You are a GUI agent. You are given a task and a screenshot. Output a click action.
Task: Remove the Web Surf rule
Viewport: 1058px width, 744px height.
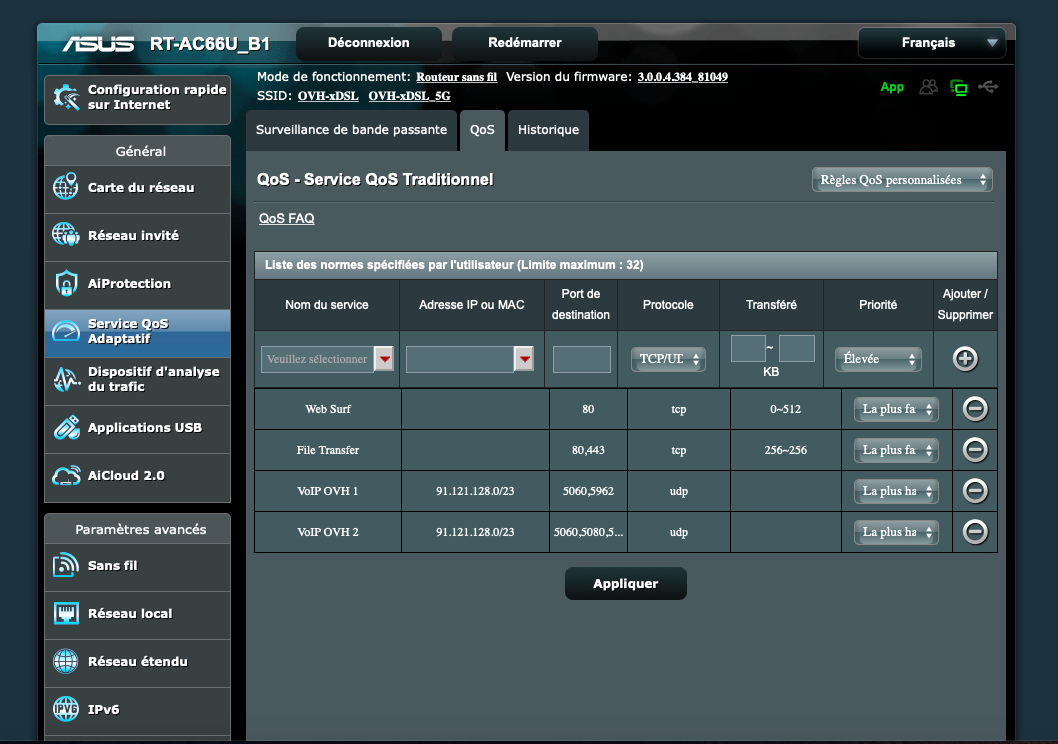(975, 409)
